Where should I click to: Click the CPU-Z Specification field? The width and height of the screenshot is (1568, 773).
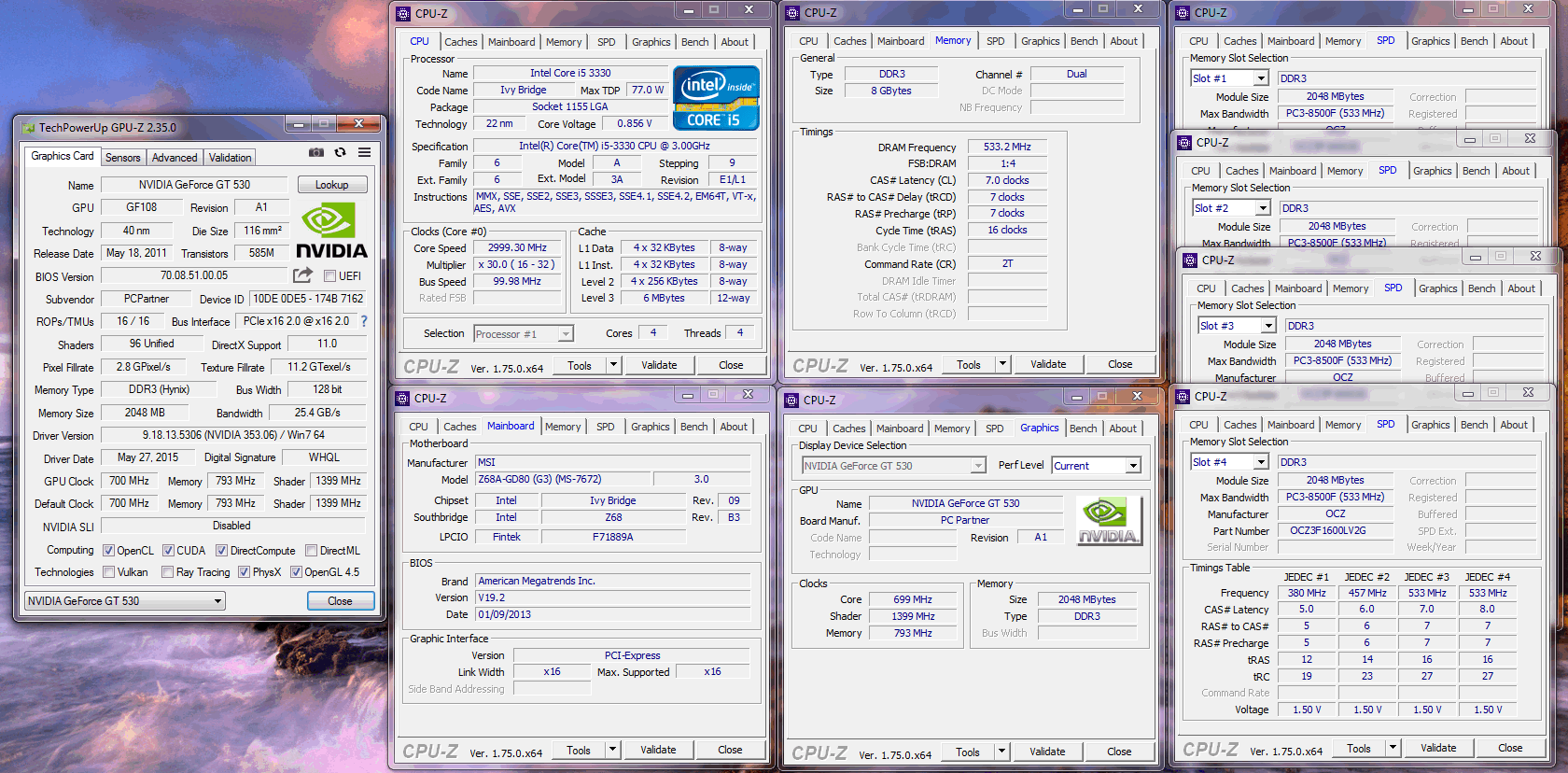pyautogui.click(x=615, y=146)
